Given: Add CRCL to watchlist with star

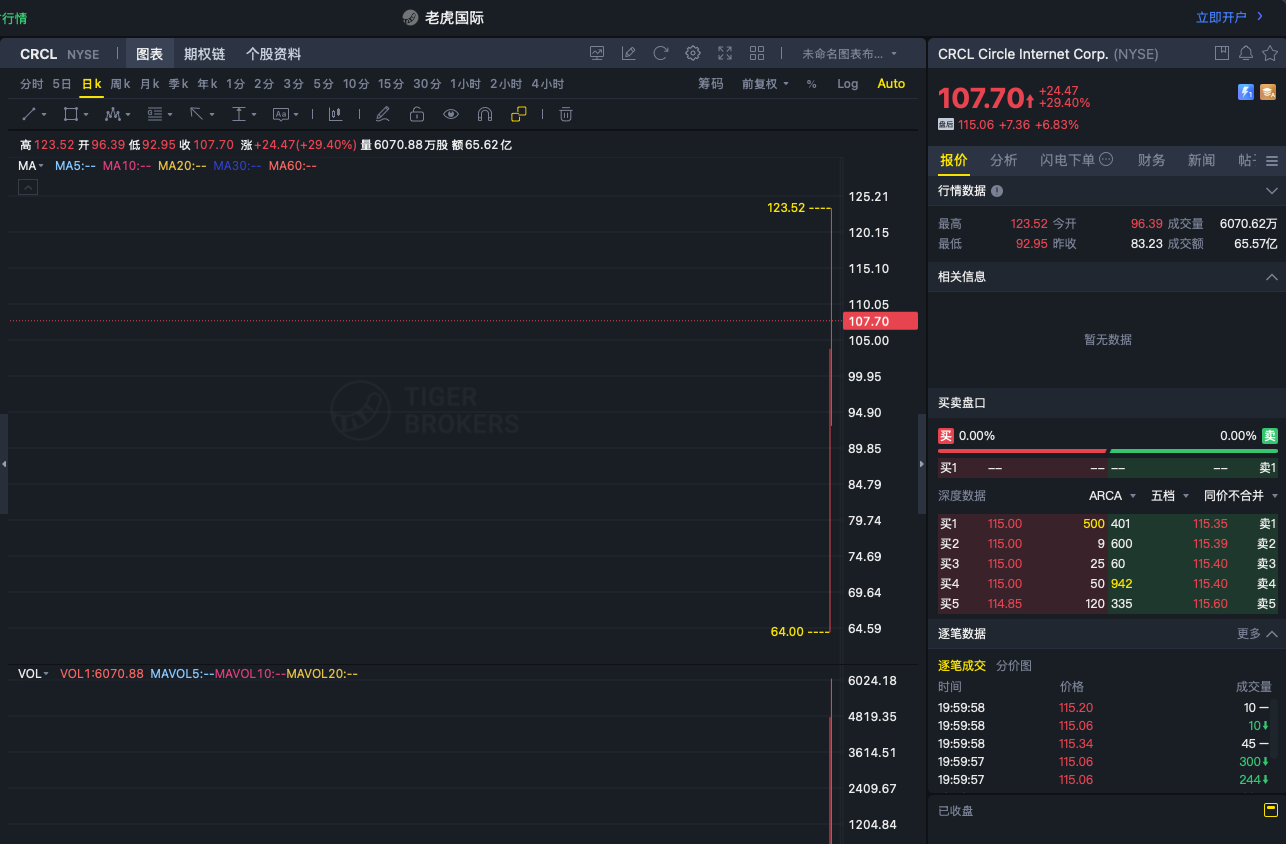Looking at the screenshot, I should tap(1270, 53).
